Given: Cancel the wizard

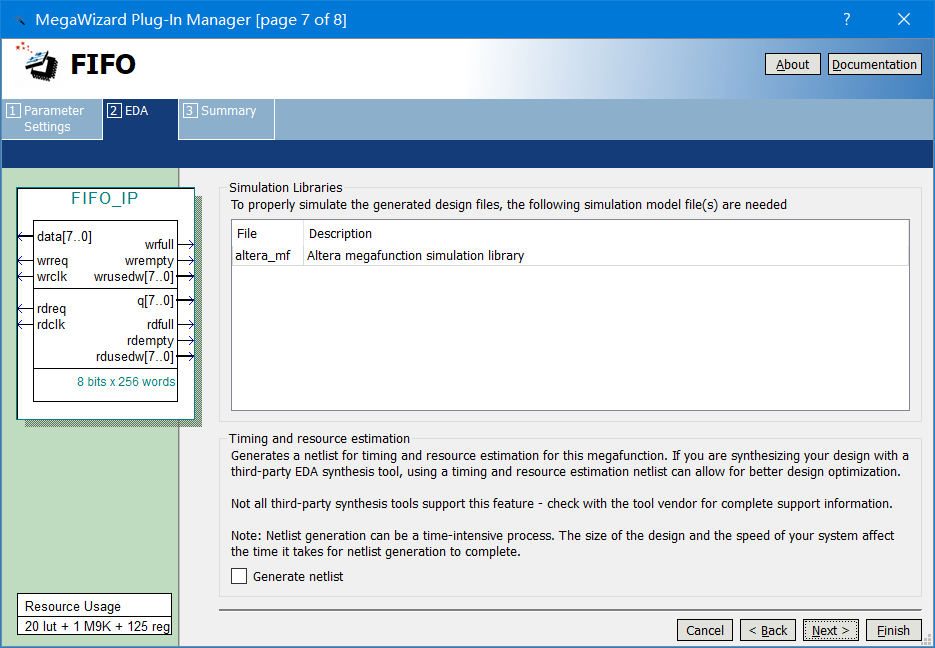Looking at the screenshot, I should (x=705, y=630).
